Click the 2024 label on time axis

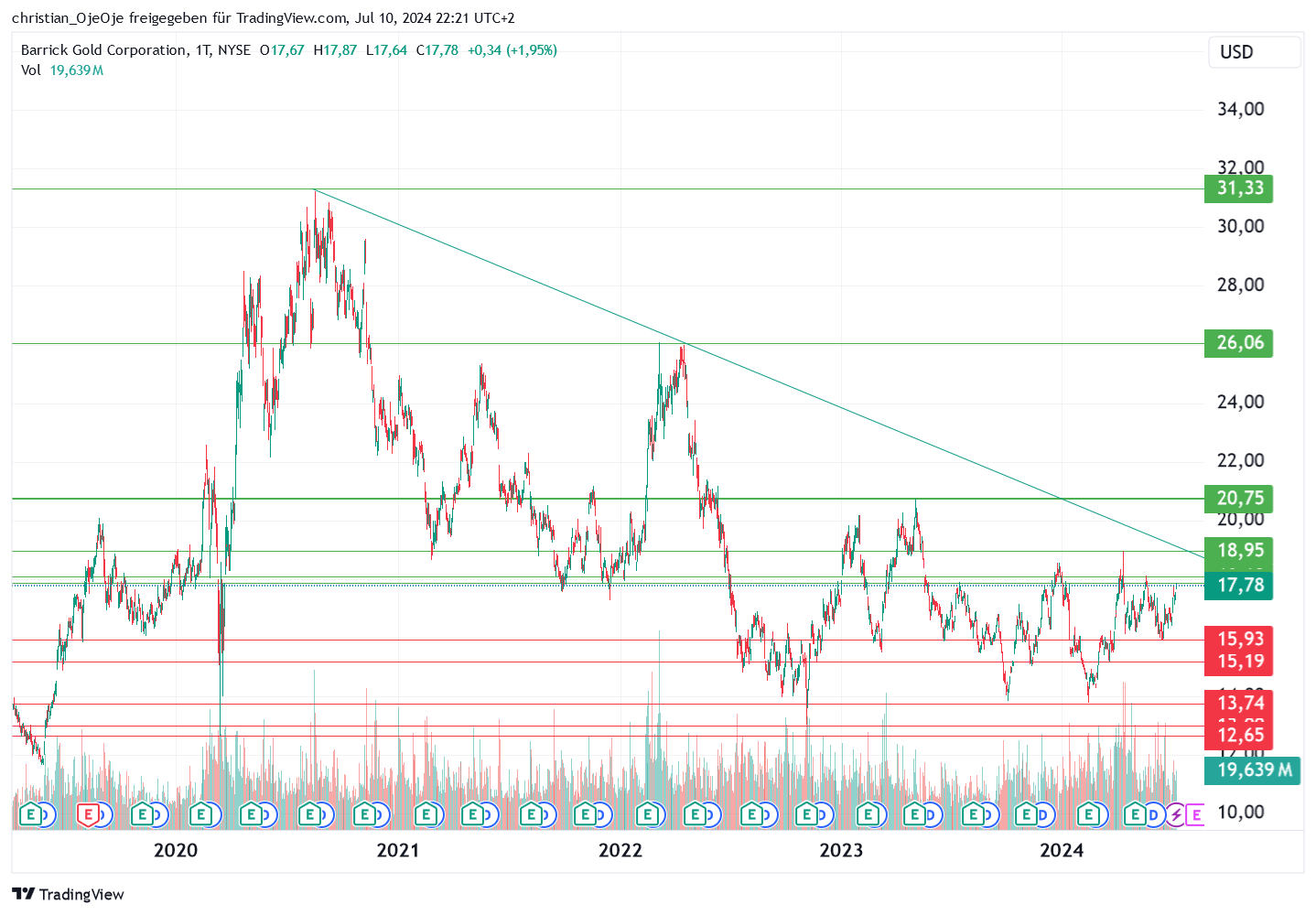(x=1061, y=851)
